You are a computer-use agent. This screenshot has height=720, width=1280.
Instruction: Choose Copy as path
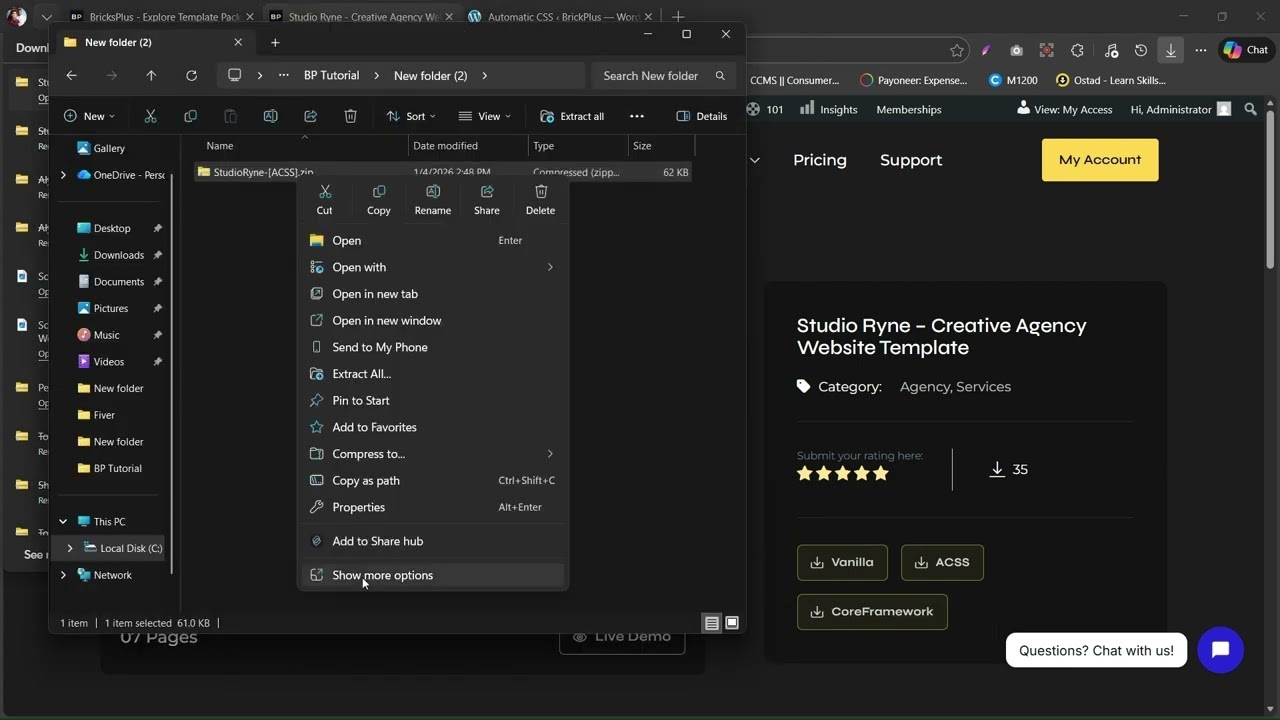pyautogui.click(x=433, y=480)
